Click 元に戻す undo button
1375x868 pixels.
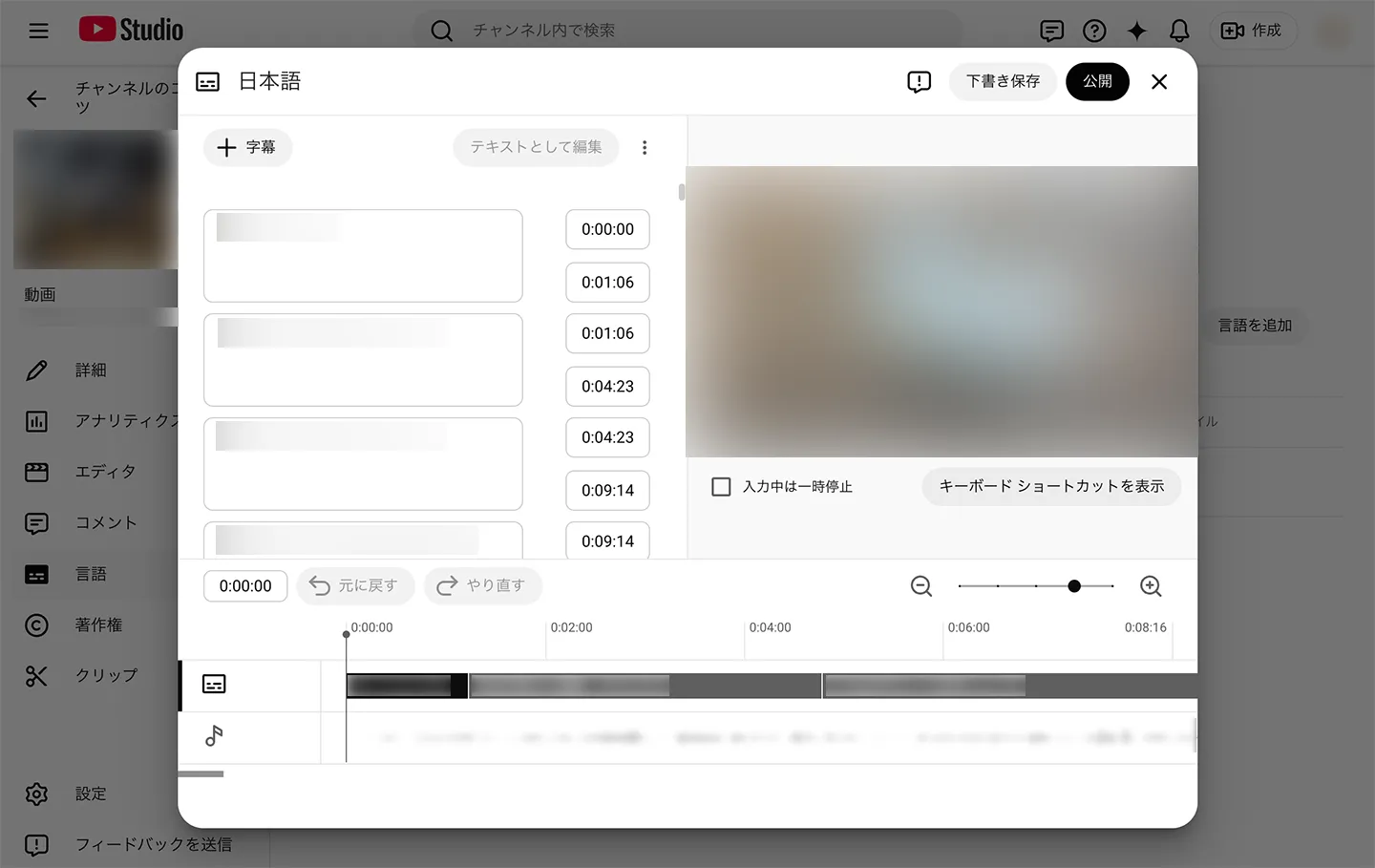pos(355,585)
